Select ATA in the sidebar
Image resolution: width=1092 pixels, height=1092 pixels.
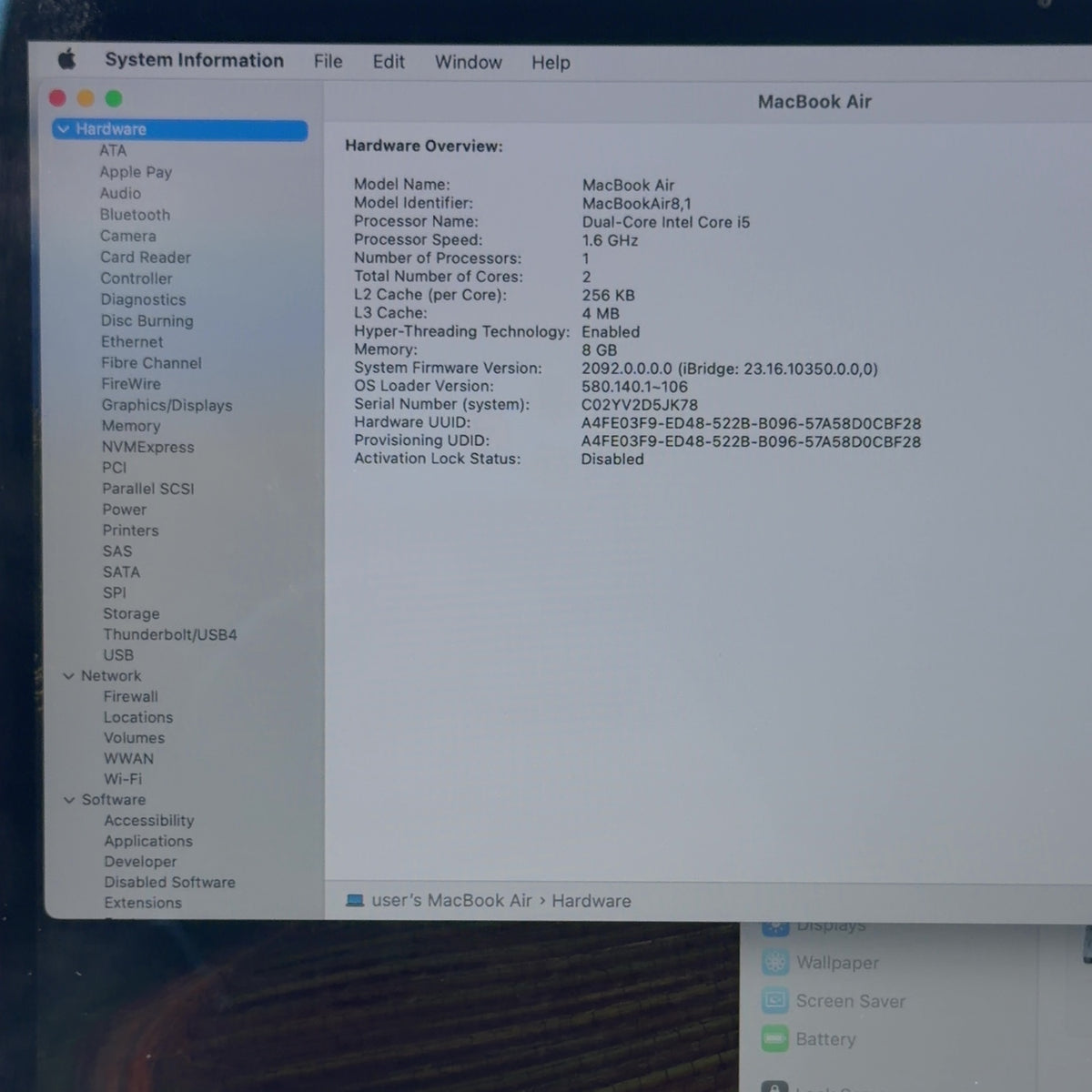coord(113,151)
